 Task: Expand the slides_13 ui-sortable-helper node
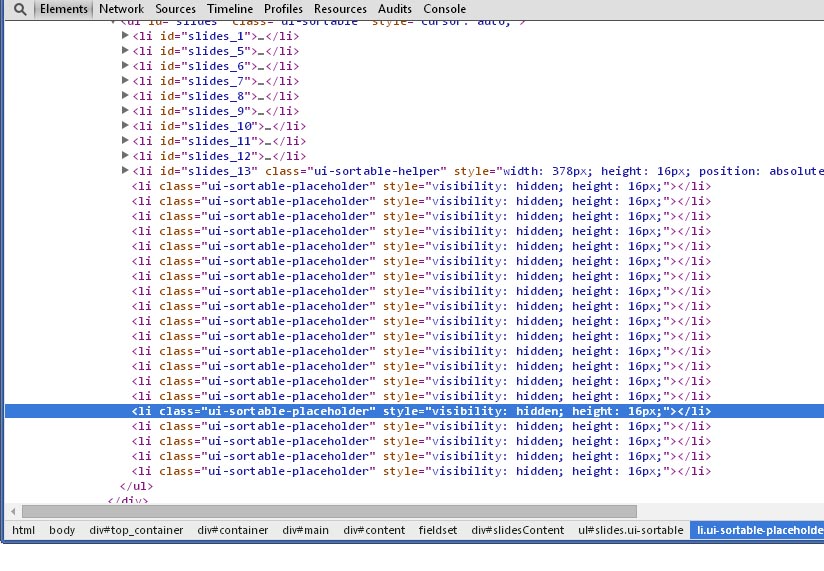pos(125,171)
